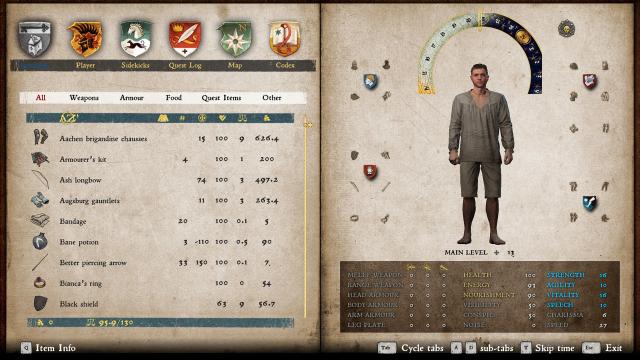Click the carry weight 93.9/130 readout
The height and width of the screenshot is (360, 640).
click(x=110, y=322)
